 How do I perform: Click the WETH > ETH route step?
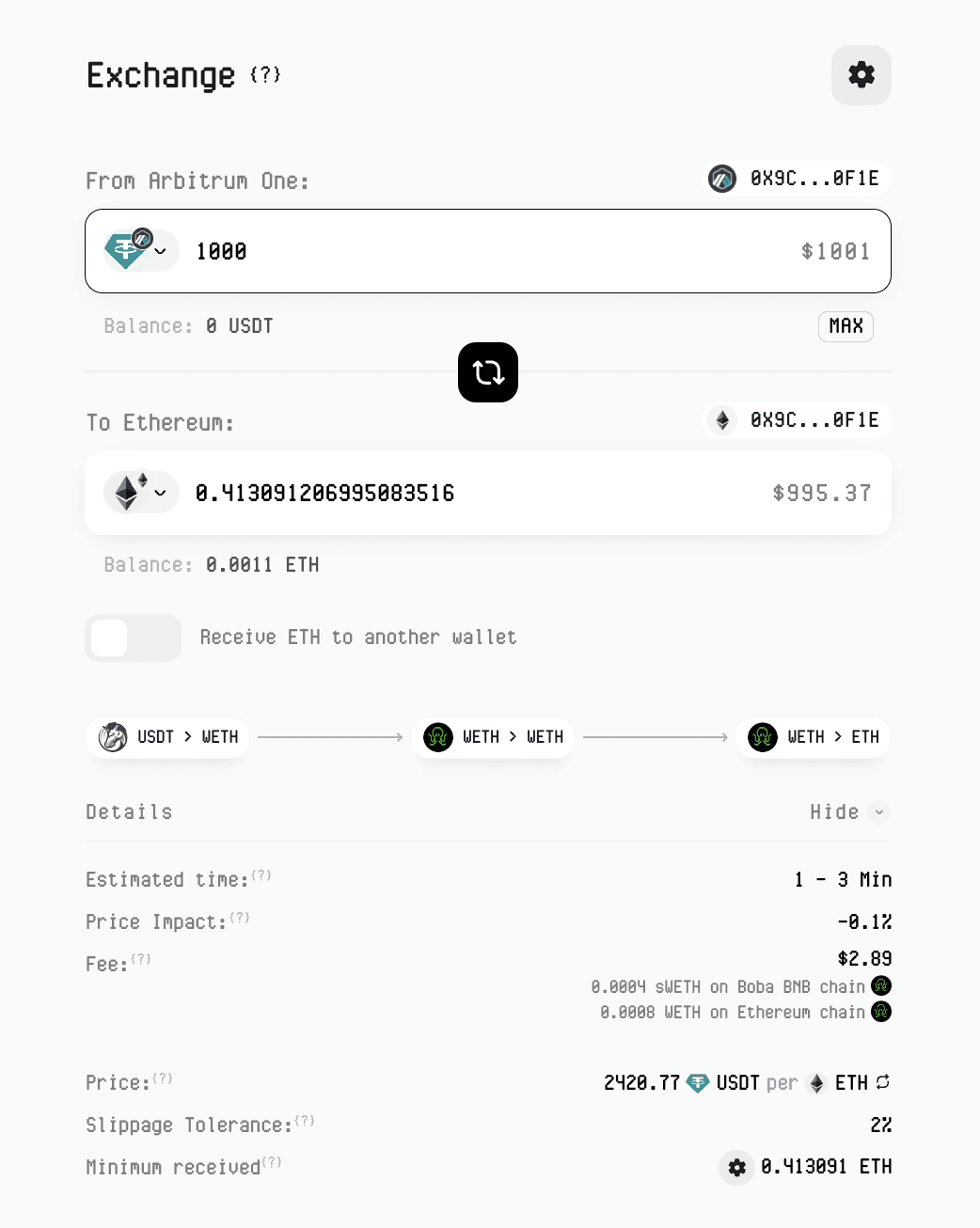[x=812, y=737]
